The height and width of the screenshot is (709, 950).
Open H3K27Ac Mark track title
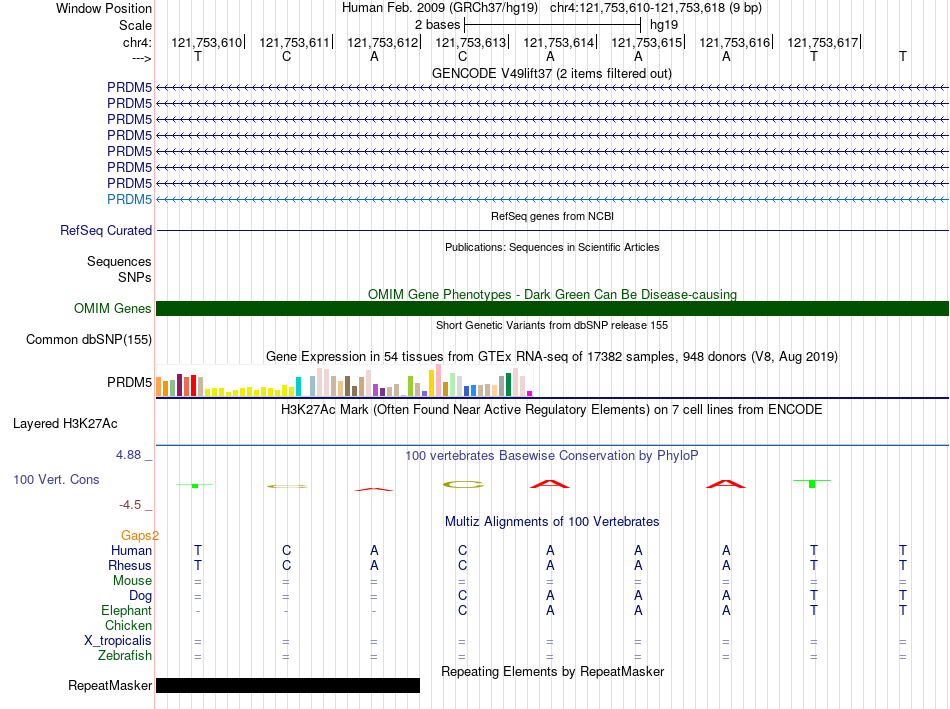[x=551, y=410]
